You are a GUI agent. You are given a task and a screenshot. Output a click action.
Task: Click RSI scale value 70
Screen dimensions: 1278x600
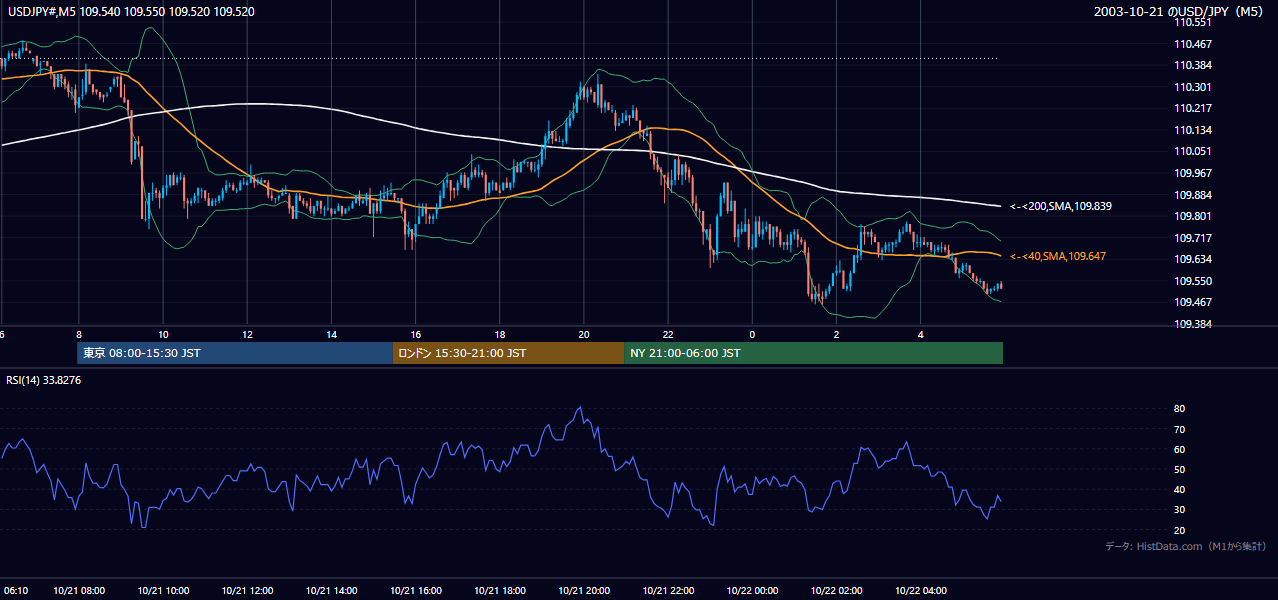(x=1179, y=429)
